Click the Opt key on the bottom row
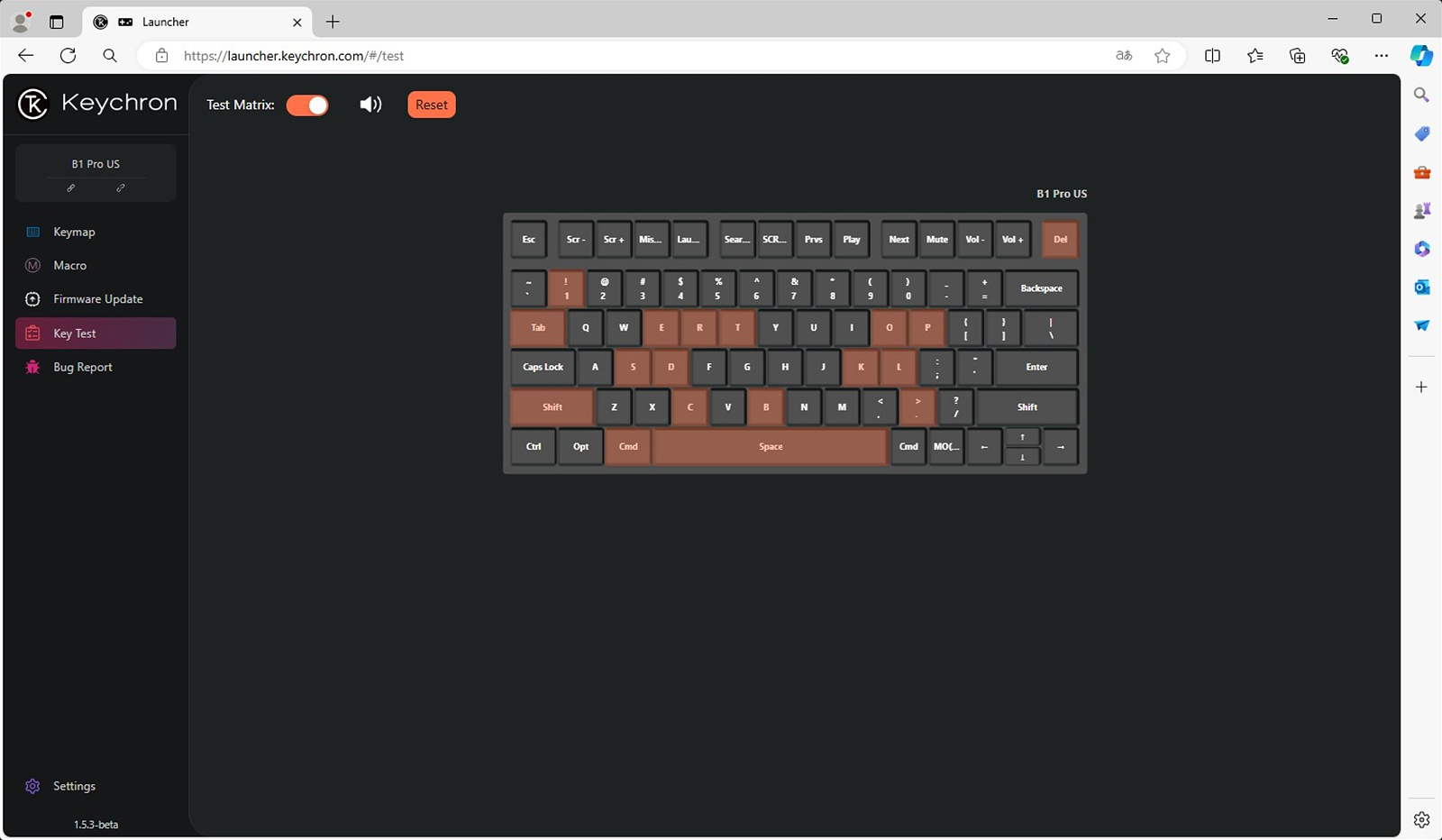 [x=581, y=447]
